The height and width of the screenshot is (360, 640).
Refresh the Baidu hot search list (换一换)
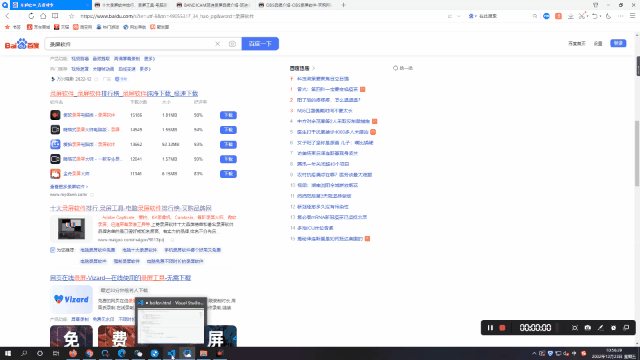tap(403, 68)
